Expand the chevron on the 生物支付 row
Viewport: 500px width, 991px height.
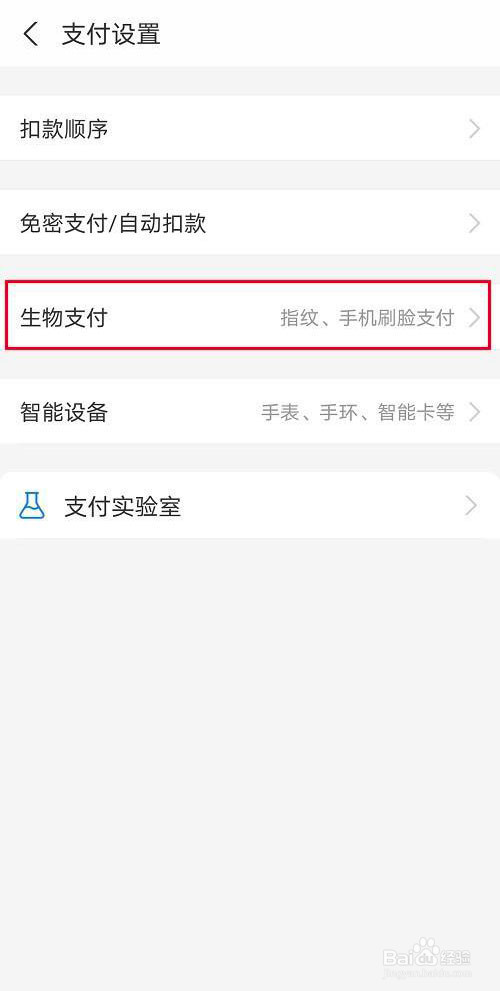coord(475,318)
